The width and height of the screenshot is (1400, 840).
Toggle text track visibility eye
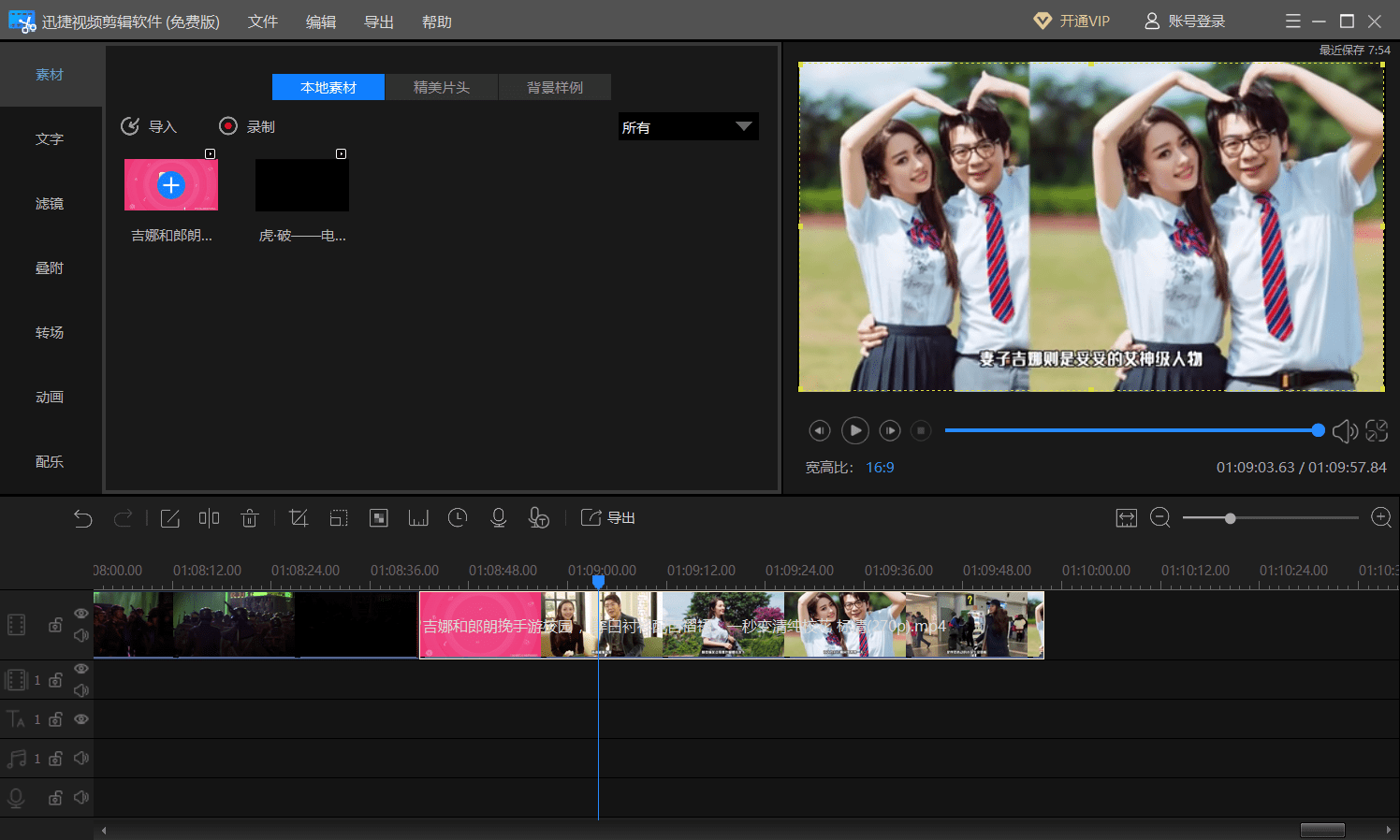click(x=81, y=719)
